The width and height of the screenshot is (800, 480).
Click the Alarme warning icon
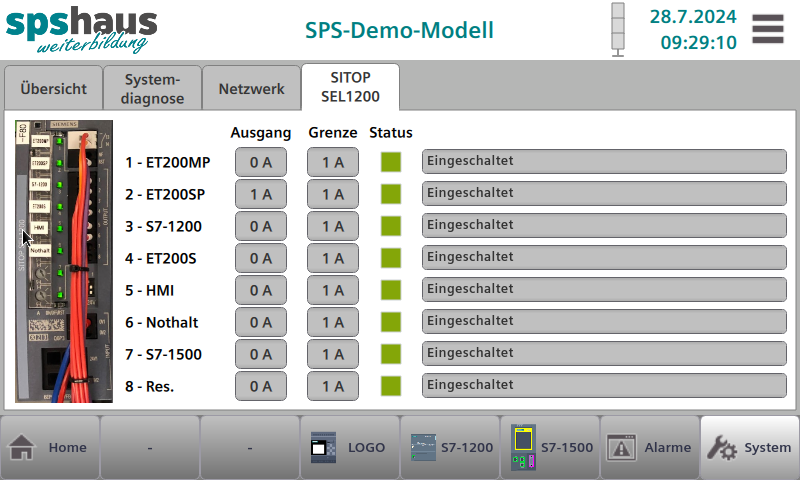click(621, 447)
